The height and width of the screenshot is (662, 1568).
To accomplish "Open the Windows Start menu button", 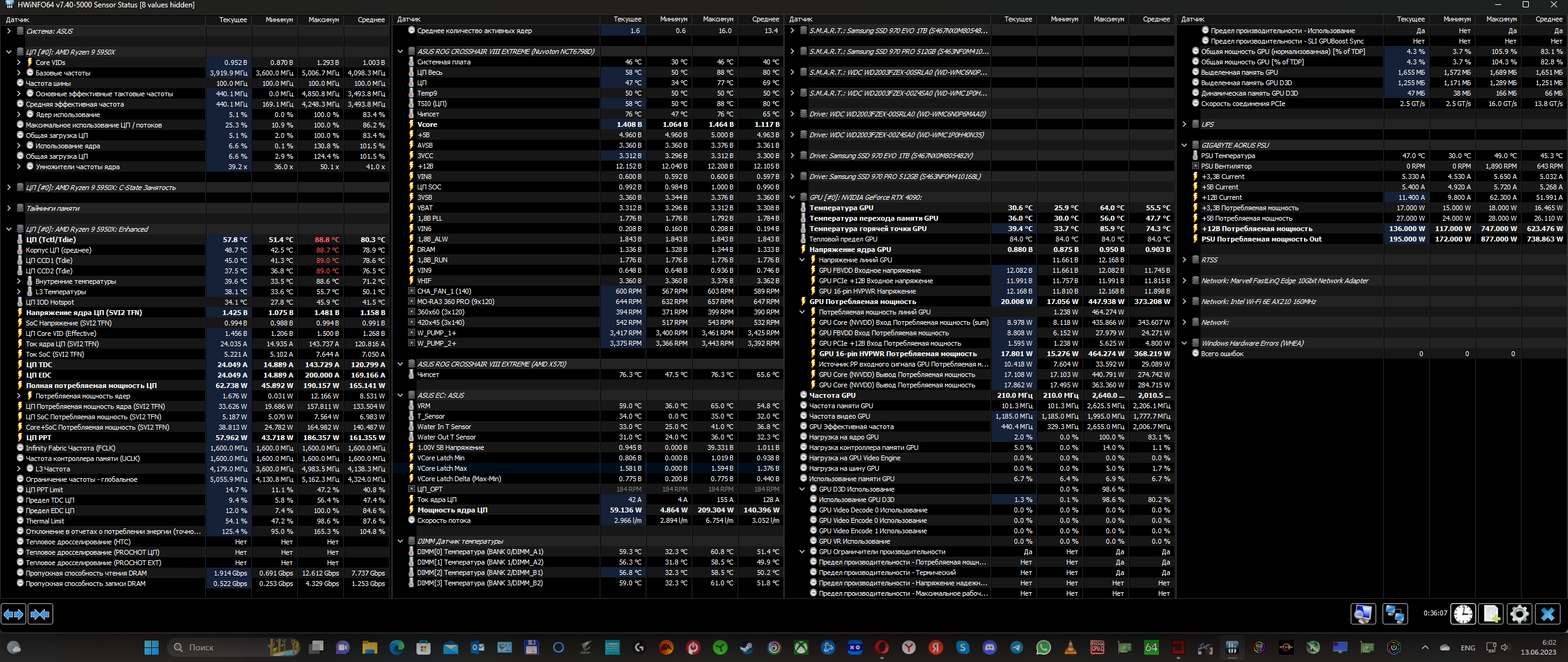I will click(151, 647).
